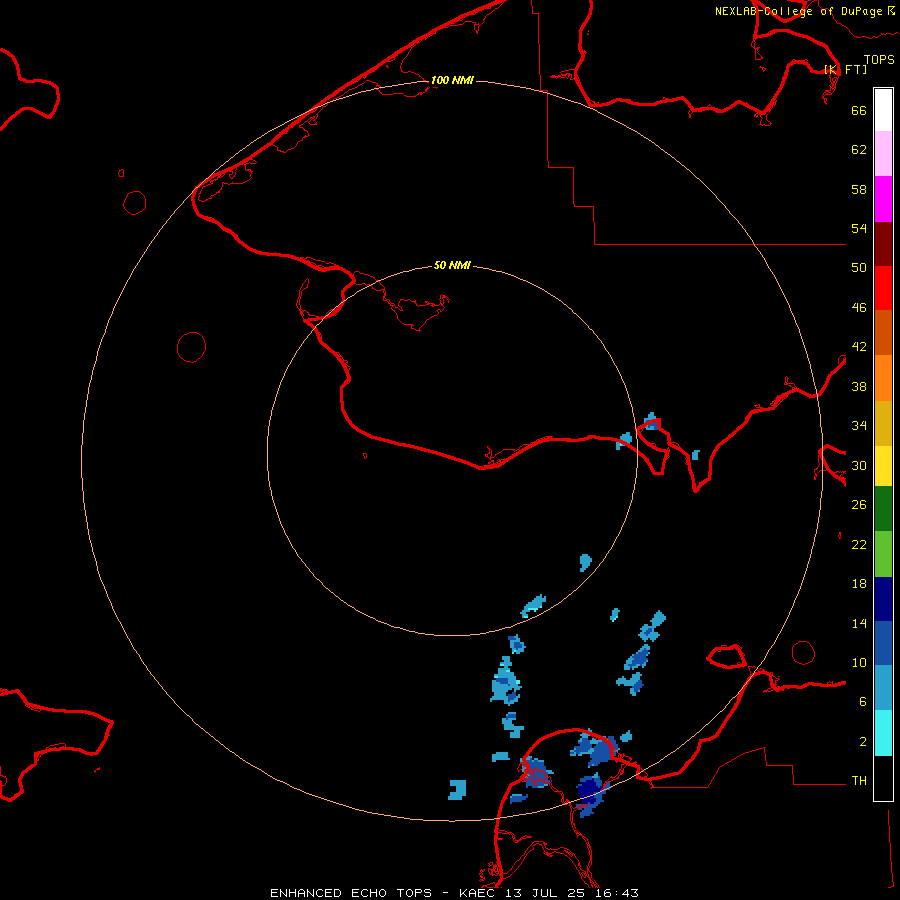Click the "50" legend value

point(859,268)
